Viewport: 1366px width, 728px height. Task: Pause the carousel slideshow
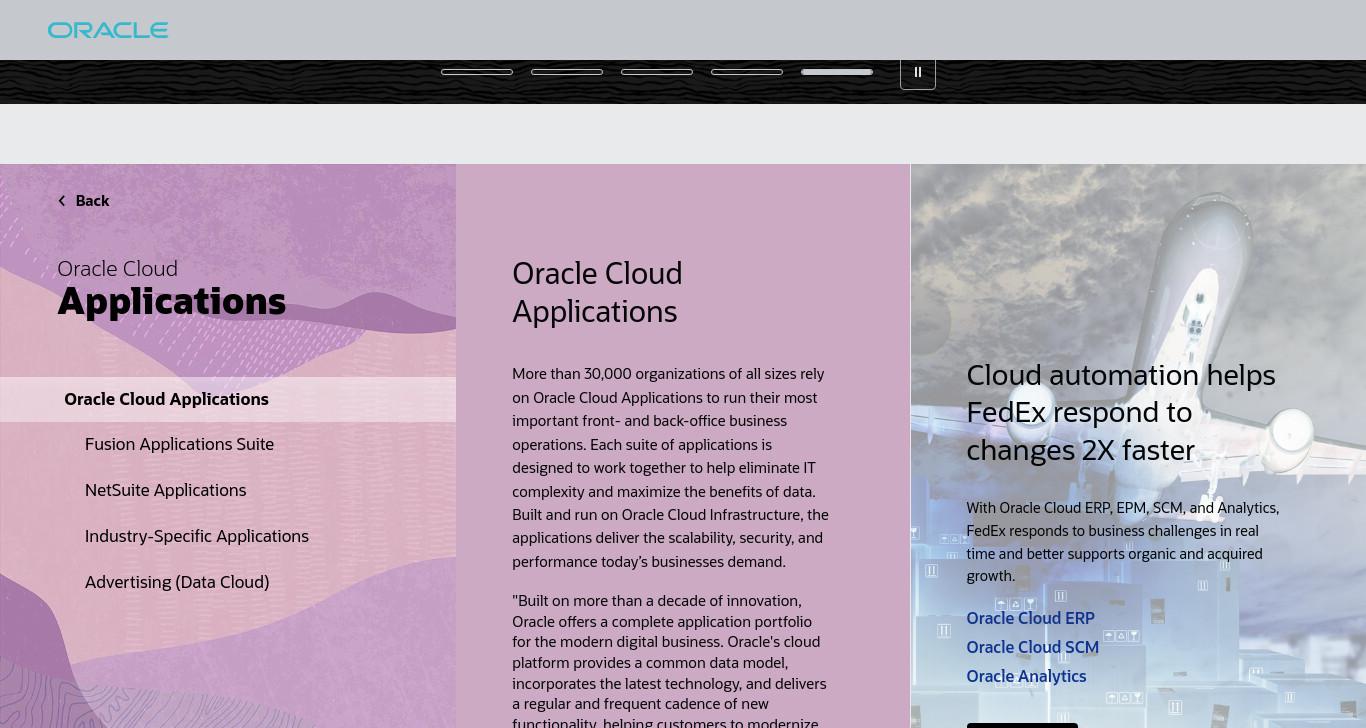pyautogui.click(x=918, y=72)
